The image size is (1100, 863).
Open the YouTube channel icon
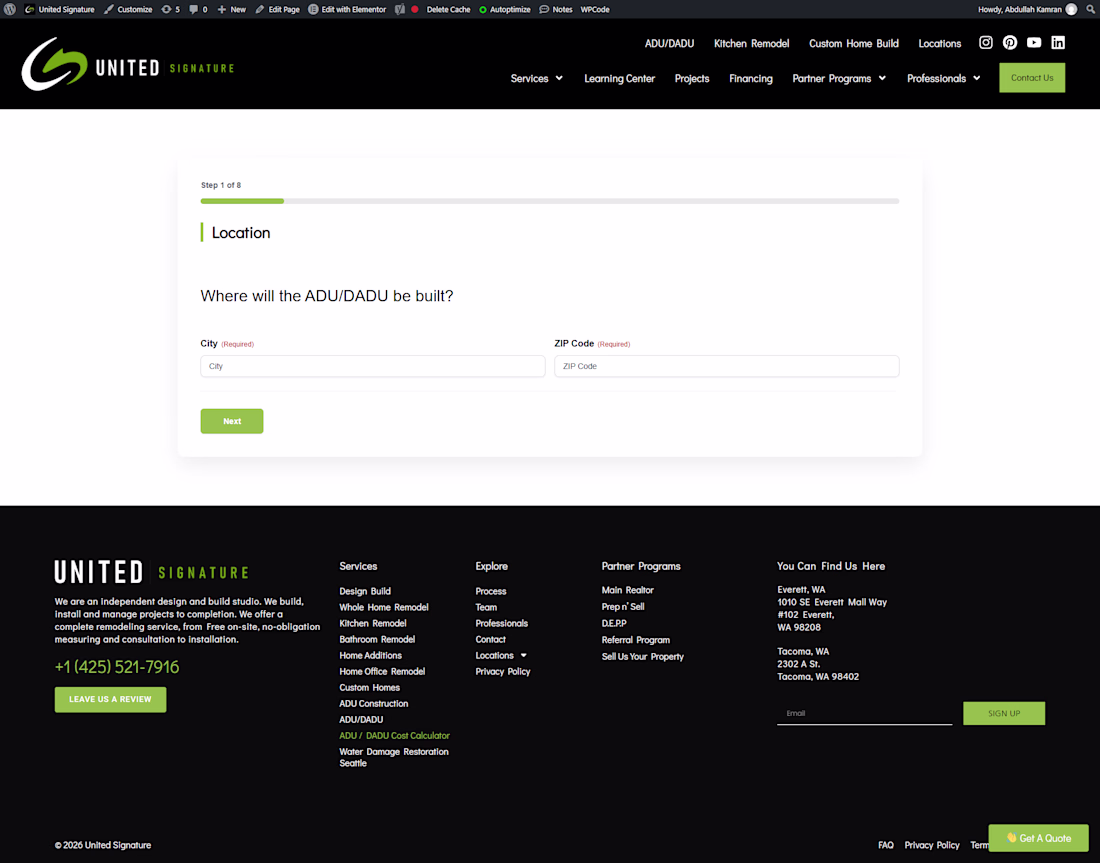(1034, 43)
